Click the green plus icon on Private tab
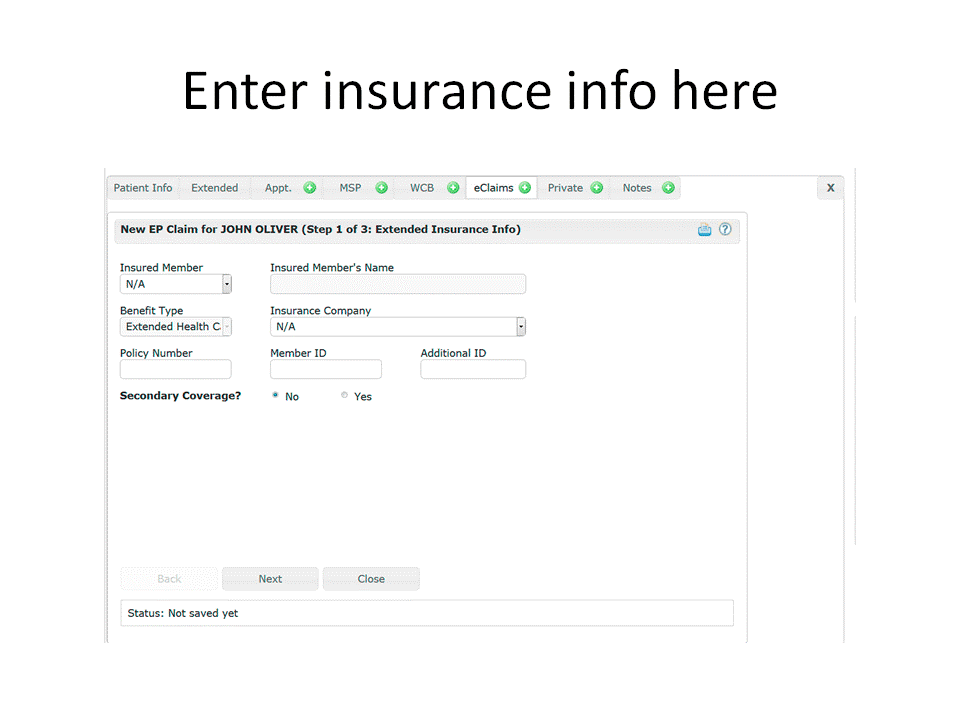The width and height of the screenshot is (960, 720). 597,187
